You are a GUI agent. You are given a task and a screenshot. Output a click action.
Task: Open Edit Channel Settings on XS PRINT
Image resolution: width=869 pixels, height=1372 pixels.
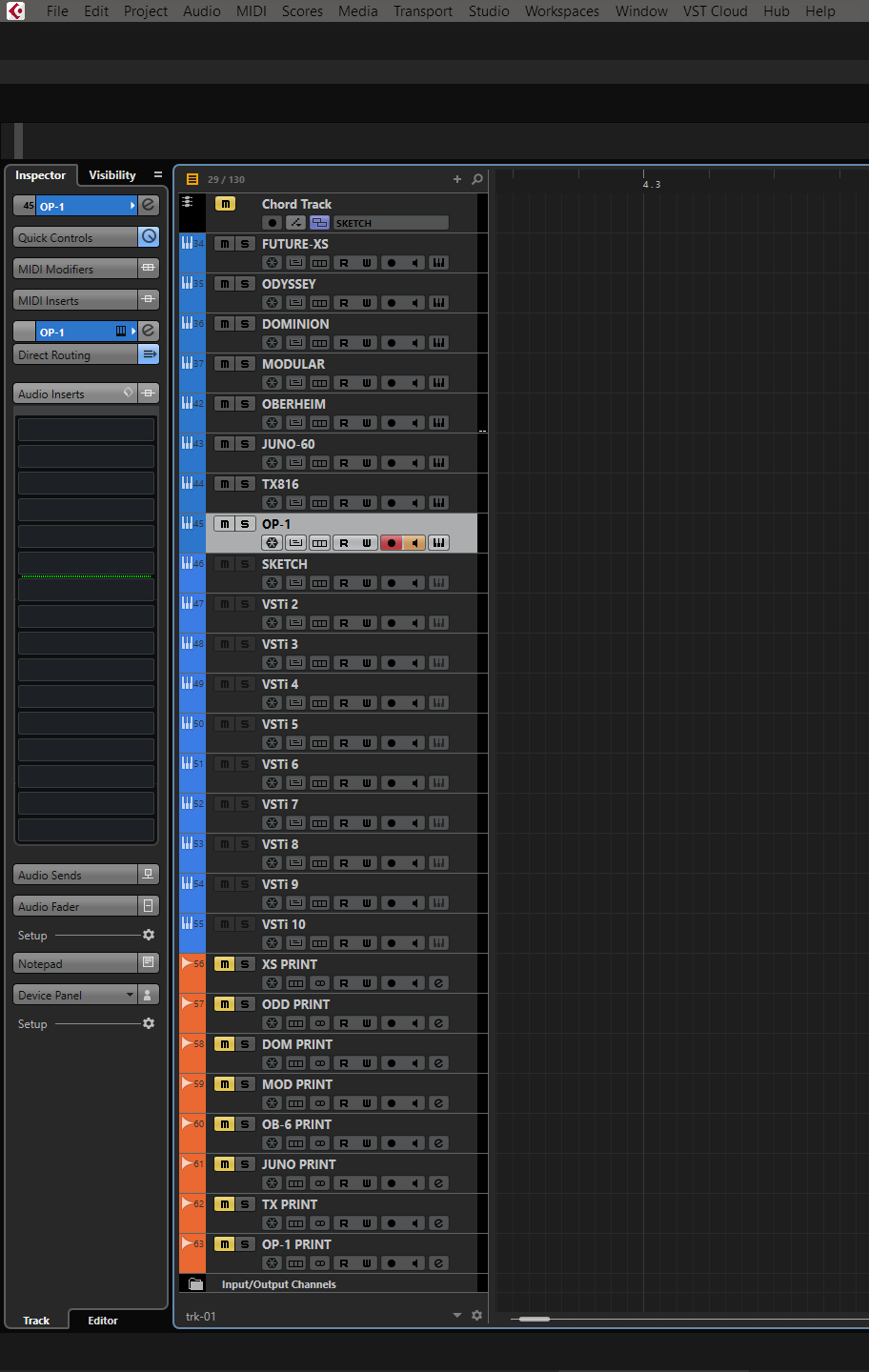pos(438,983)
